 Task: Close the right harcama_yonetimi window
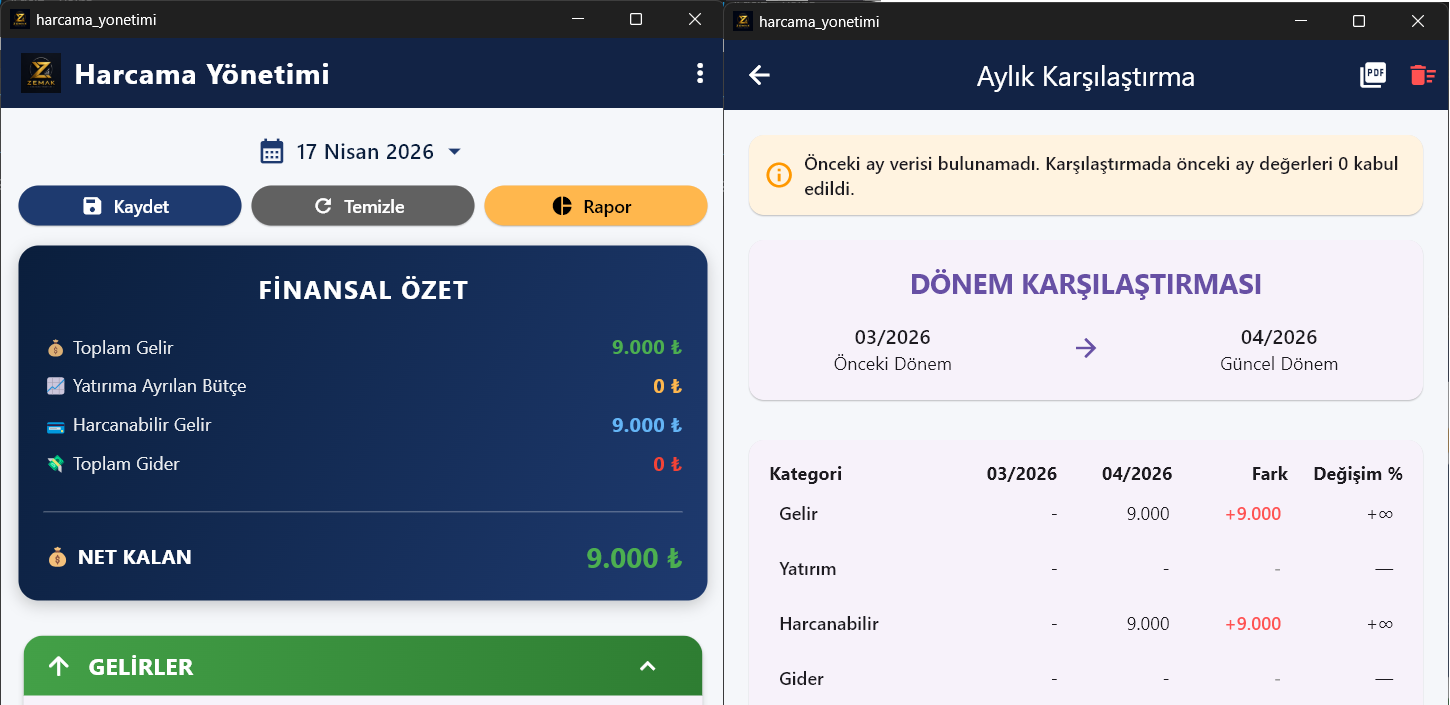[x=1417, y=20]
